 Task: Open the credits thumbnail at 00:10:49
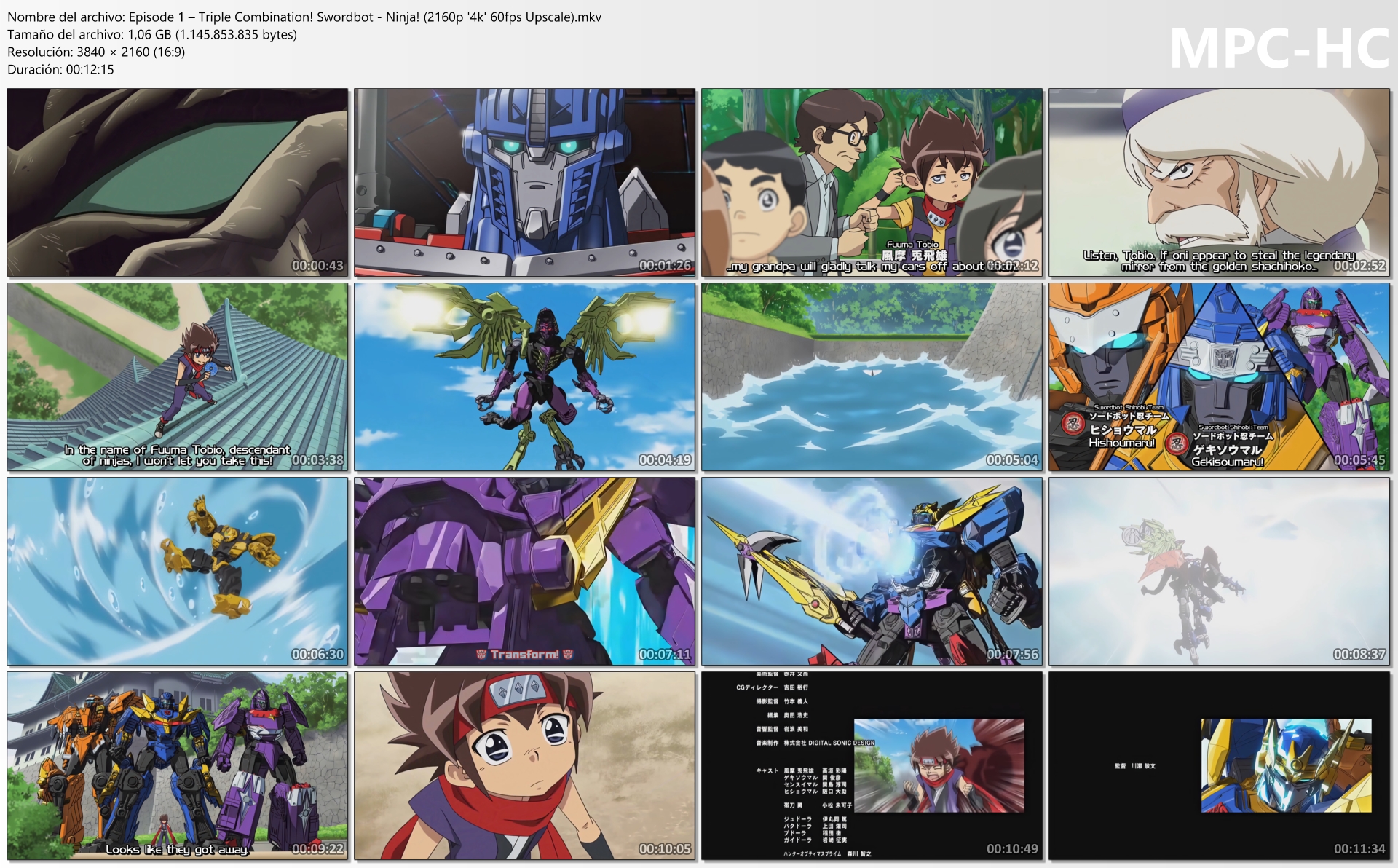(x=872, y=766)
